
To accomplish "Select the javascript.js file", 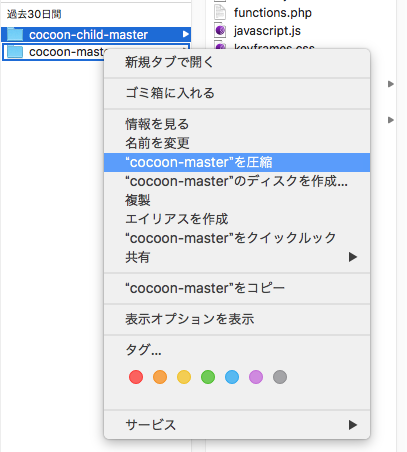I will click(267, 31).
